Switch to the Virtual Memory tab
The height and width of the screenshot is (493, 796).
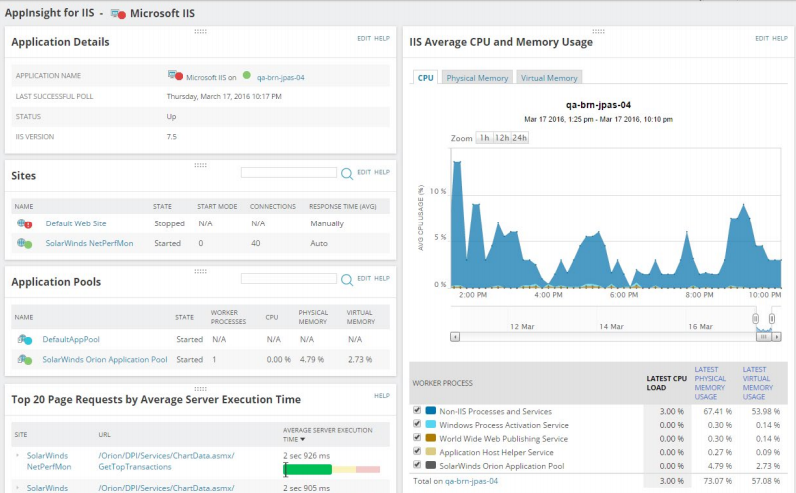548,78
